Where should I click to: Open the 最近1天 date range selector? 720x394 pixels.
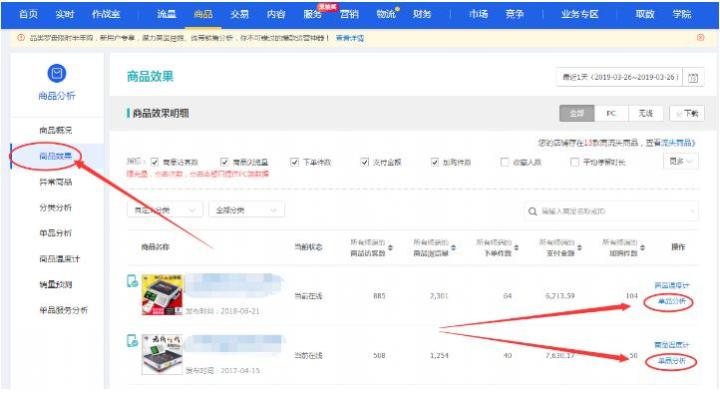(x=620, y=77)
